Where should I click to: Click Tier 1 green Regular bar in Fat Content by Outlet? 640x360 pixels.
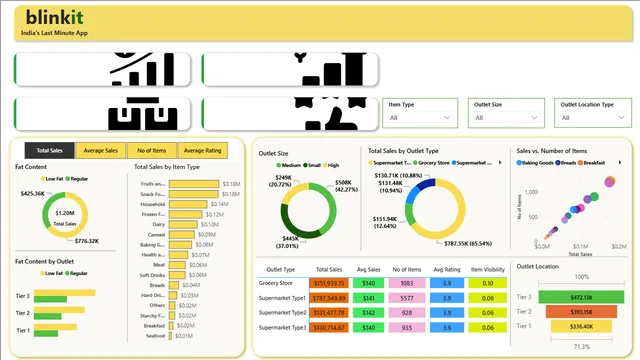(46, 334)
